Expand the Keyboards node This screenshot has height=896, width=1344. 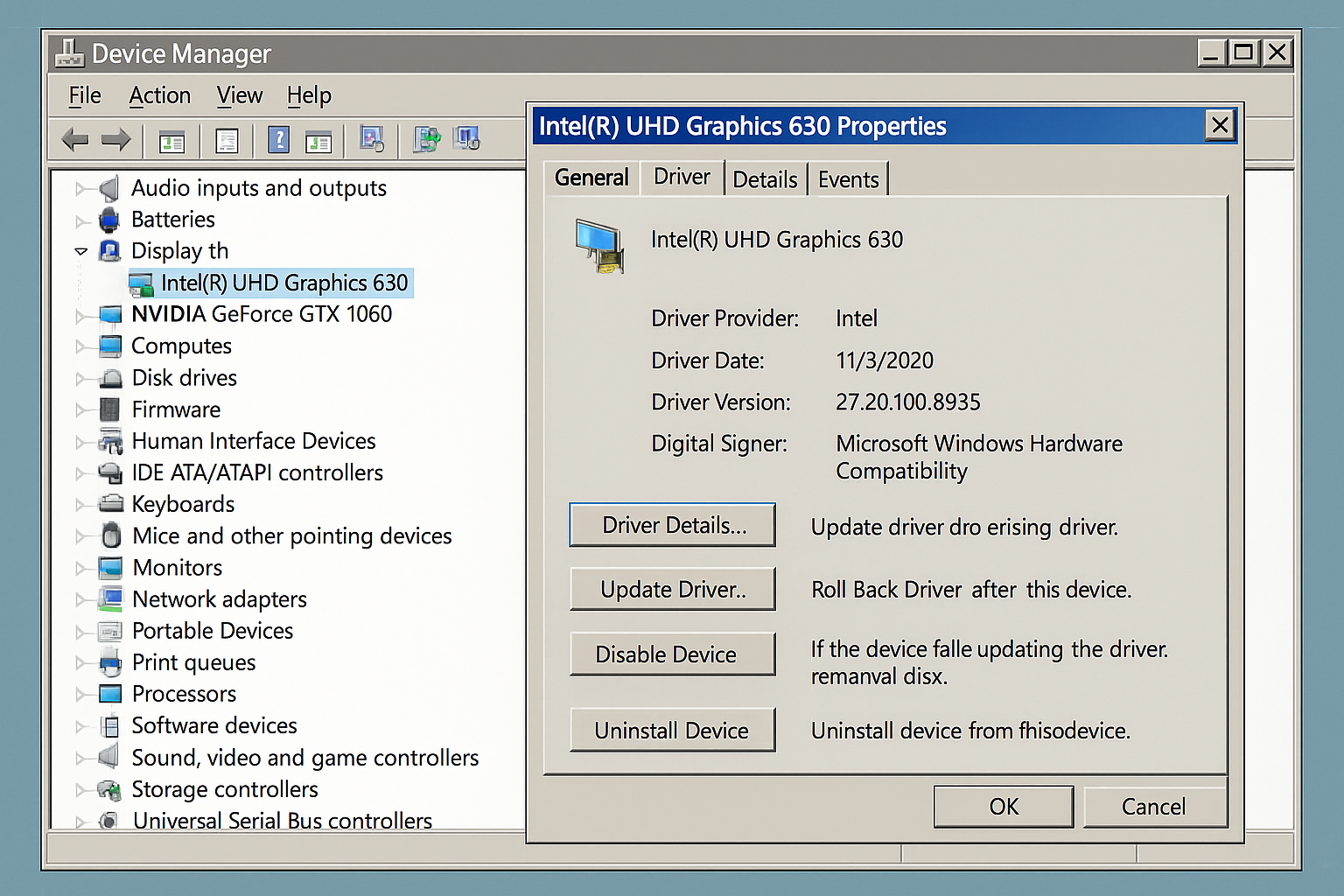pos(80,505)
